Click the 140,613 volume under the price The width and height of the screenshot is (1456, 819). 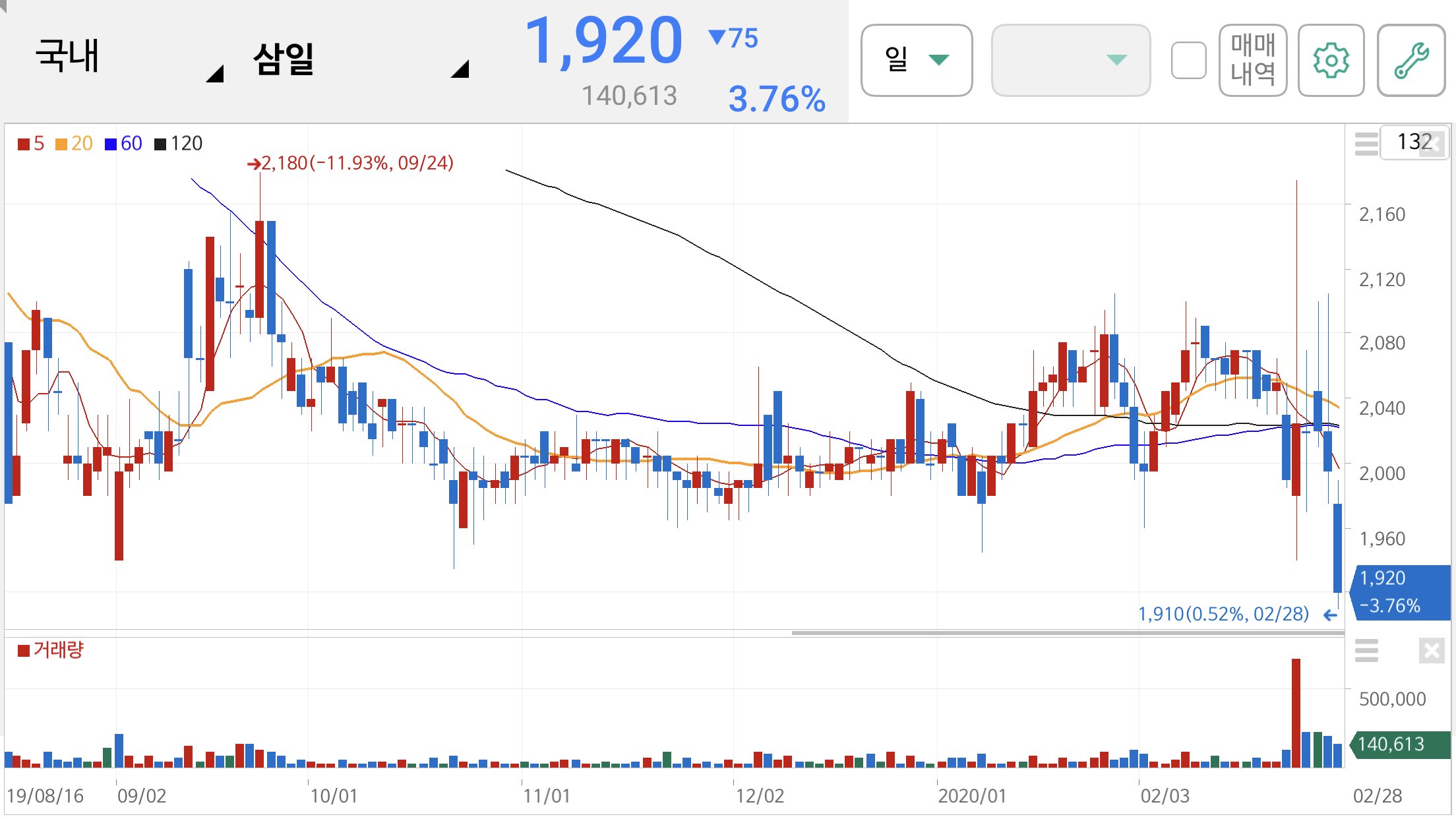tap(629, 96)
